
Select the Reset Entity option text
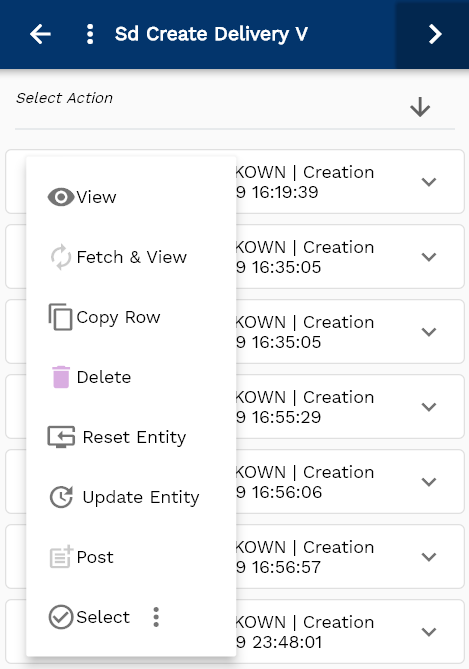[x=134, y=437]
